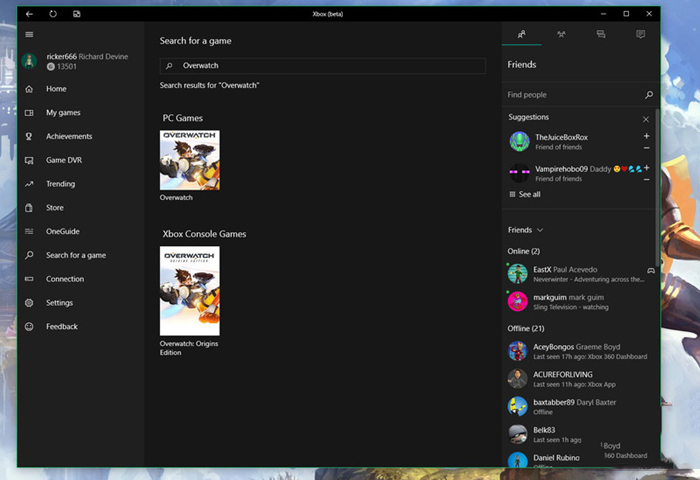Select friend baxtabber89 Daryl Baxter
Image resolution: width=700 pixels, height=480 pixels.
click(x=579, y=406)
